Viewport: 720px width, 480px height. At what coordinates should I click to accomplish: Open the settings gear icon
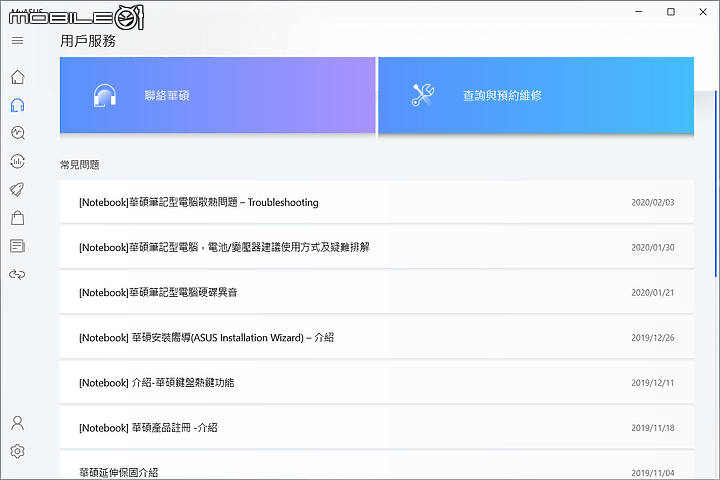[17, 451]
